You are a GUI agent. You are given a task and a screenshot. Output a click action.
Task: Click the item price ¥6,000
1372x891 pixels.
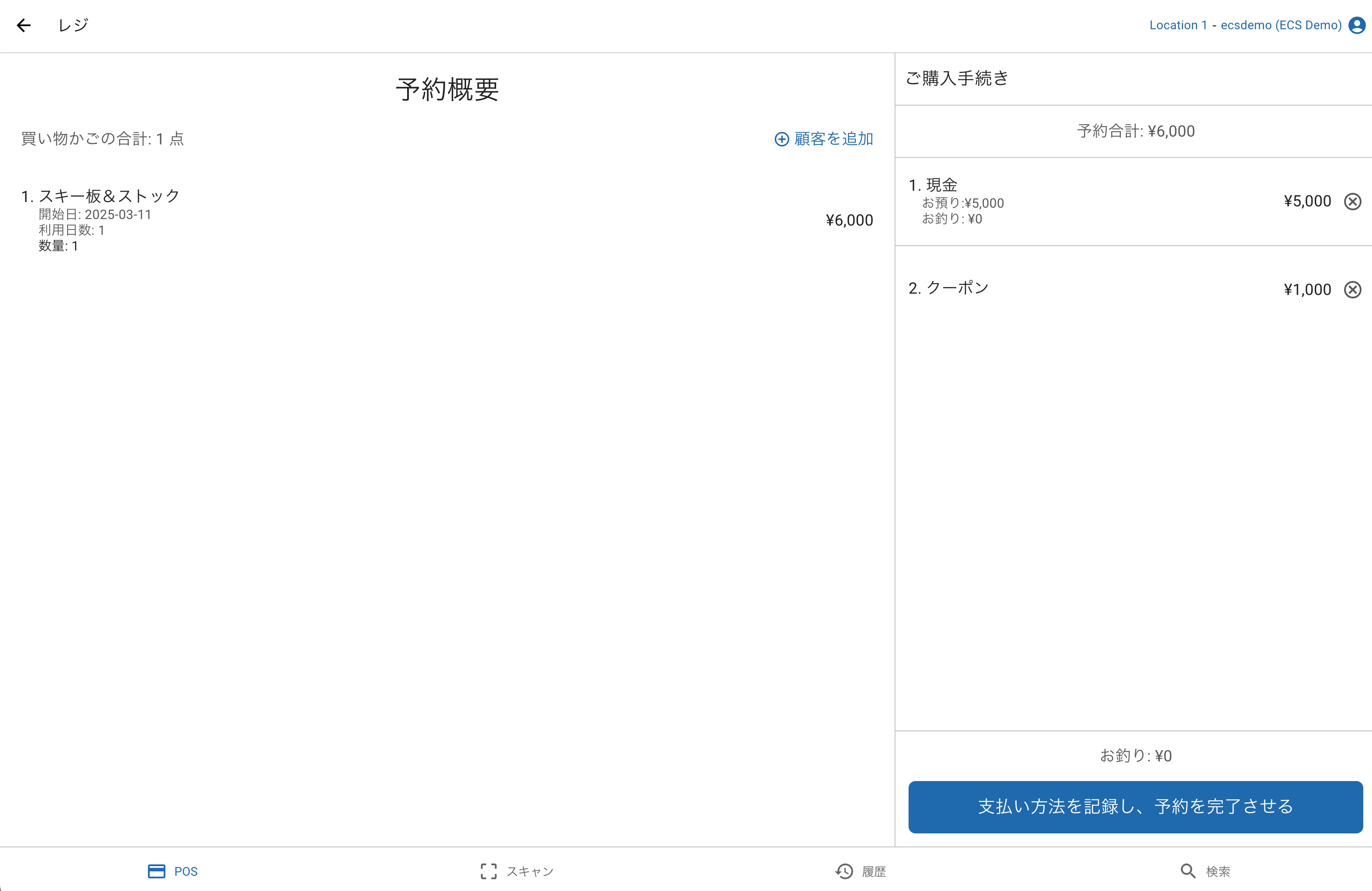tap(849, 220)
